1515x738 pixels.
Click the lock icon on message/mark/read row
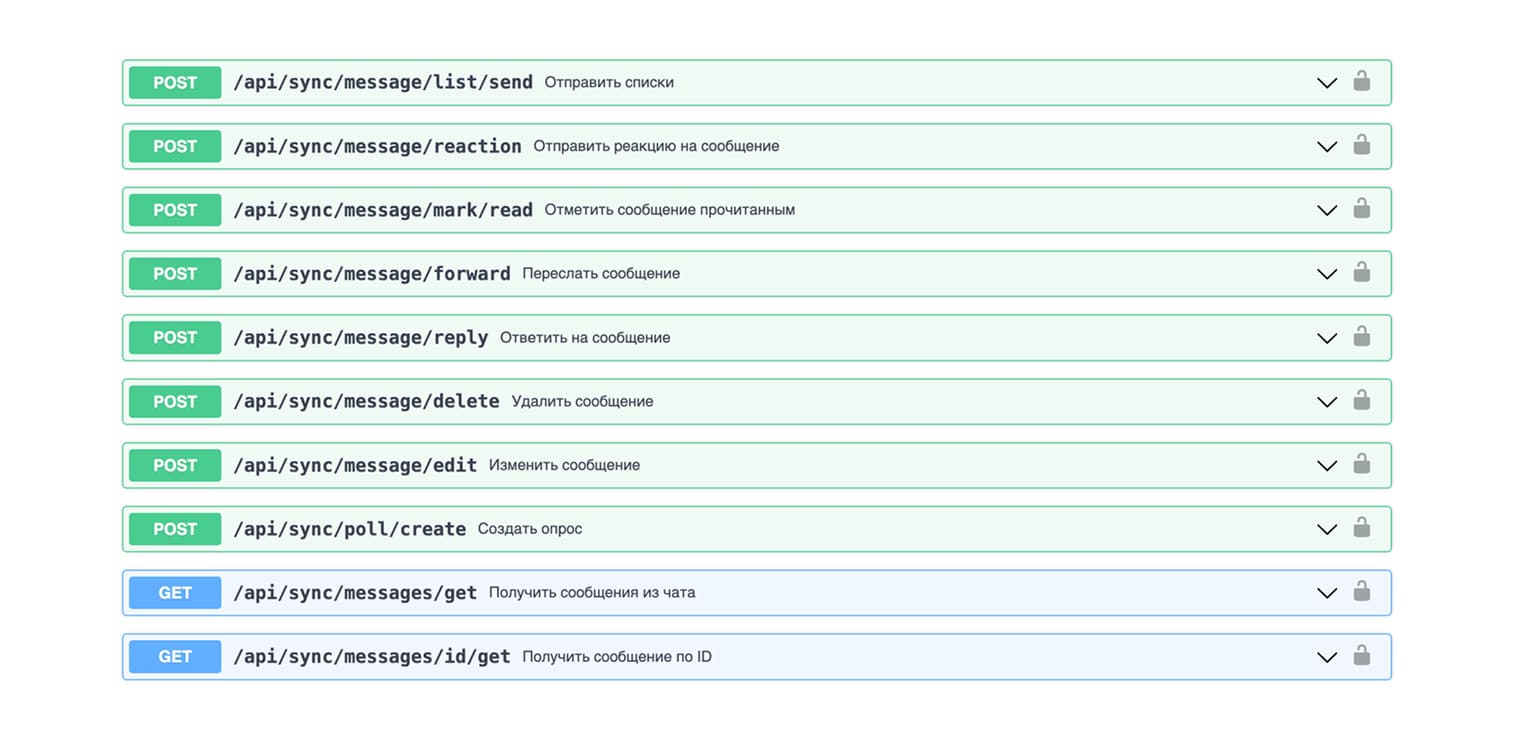click(1361, 209)
